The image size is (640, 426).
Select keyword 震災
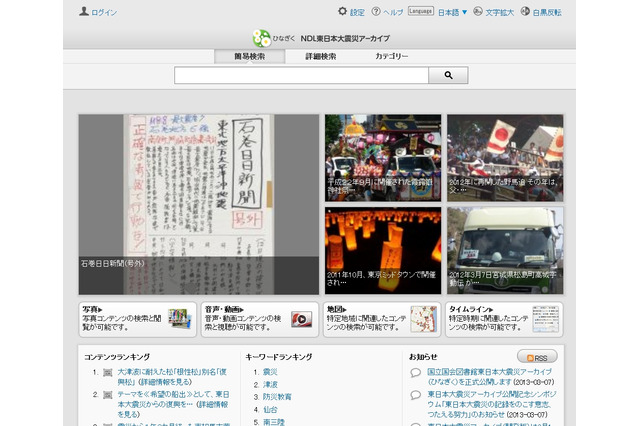coord(270,372)
